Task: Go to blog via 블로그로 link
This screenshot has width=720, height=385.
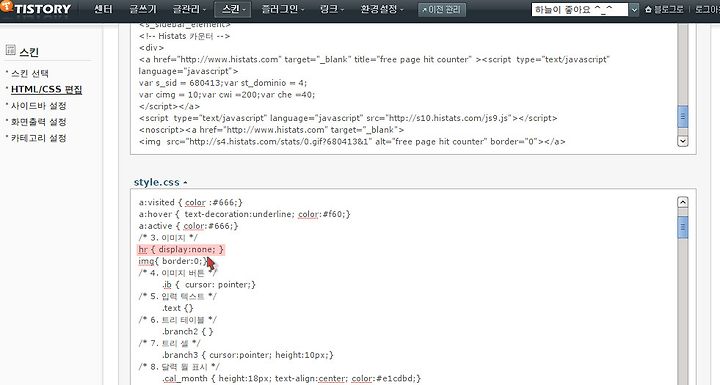Action: pyautogui.click(x=669, y=9)
